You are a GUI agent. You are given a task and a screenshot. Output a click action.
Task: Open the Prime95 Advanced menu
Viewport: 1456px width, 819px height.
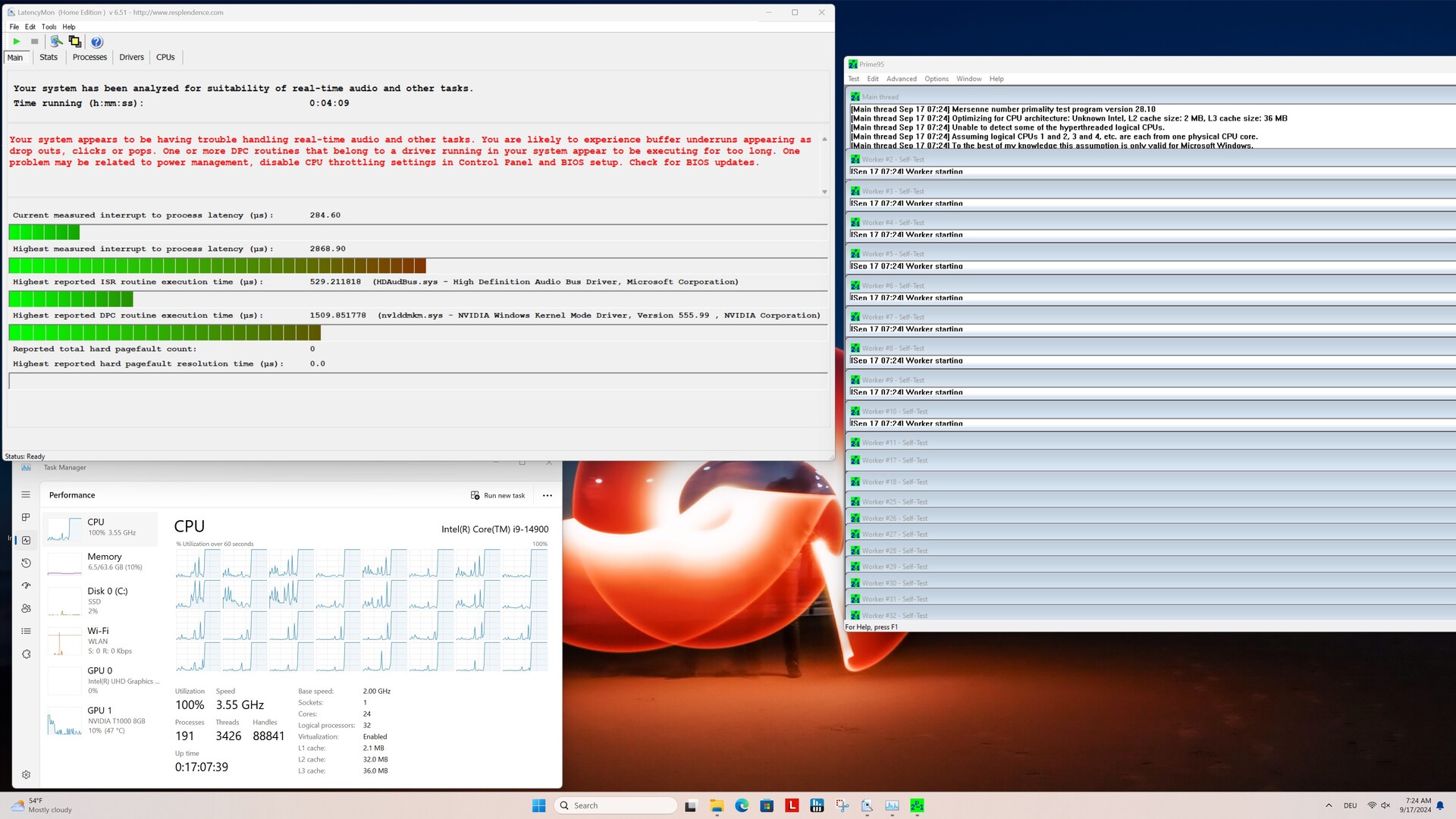coord(901,79)
